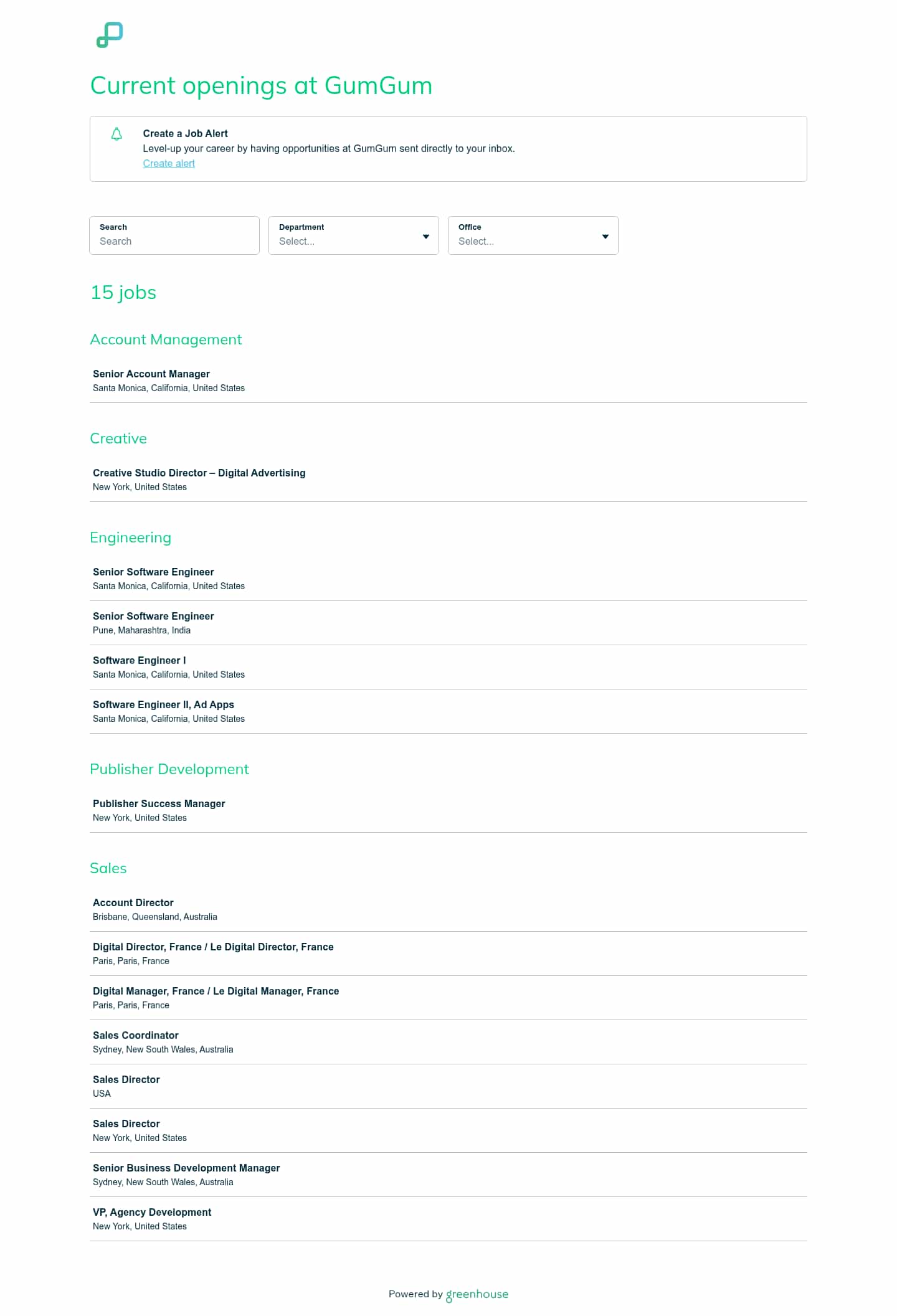Click the Create alert link
The width and height of the screenshot is (897, 1316).
point(169,163)
